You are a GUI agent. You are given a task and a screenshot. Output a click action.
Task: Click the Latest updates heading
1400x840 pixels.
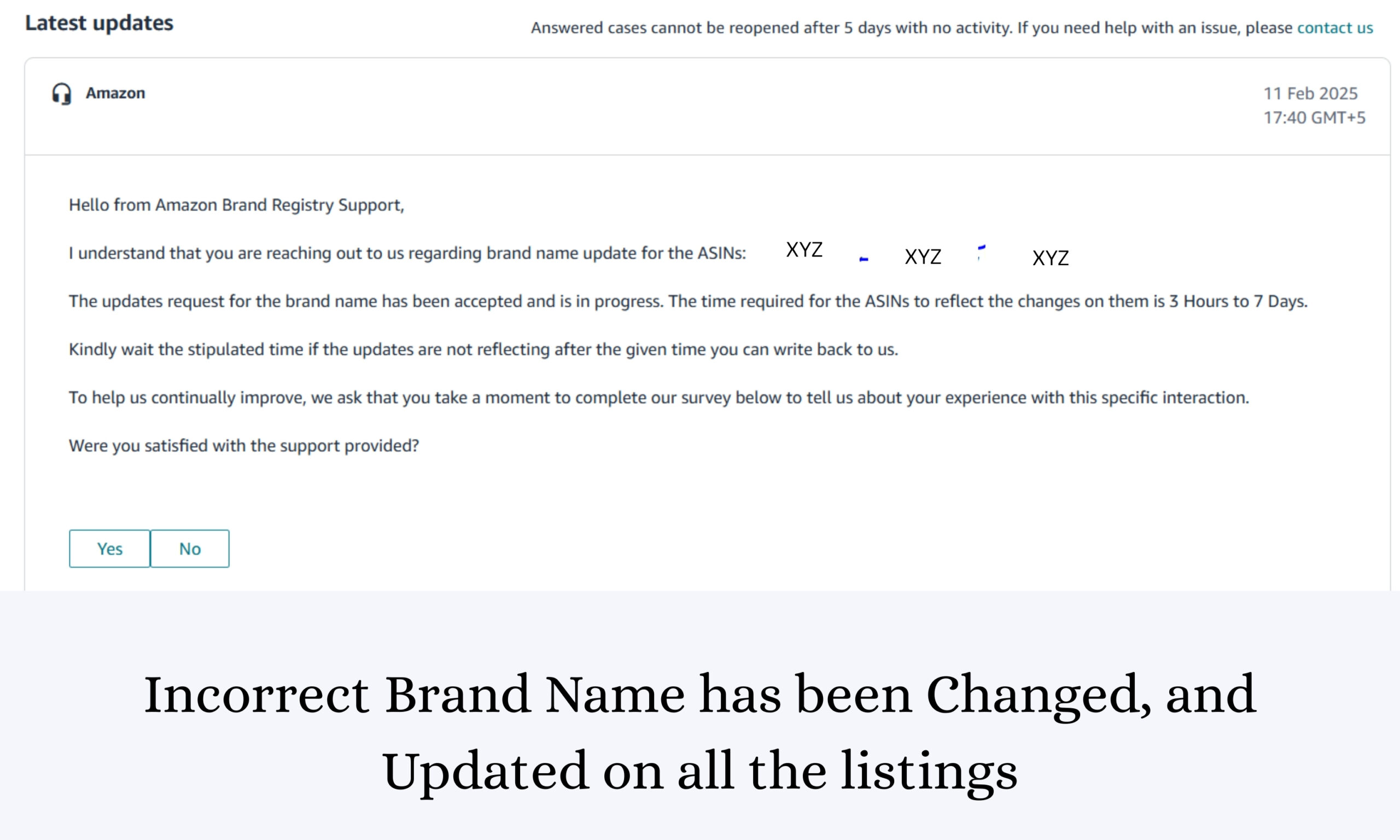pos(99,23)
